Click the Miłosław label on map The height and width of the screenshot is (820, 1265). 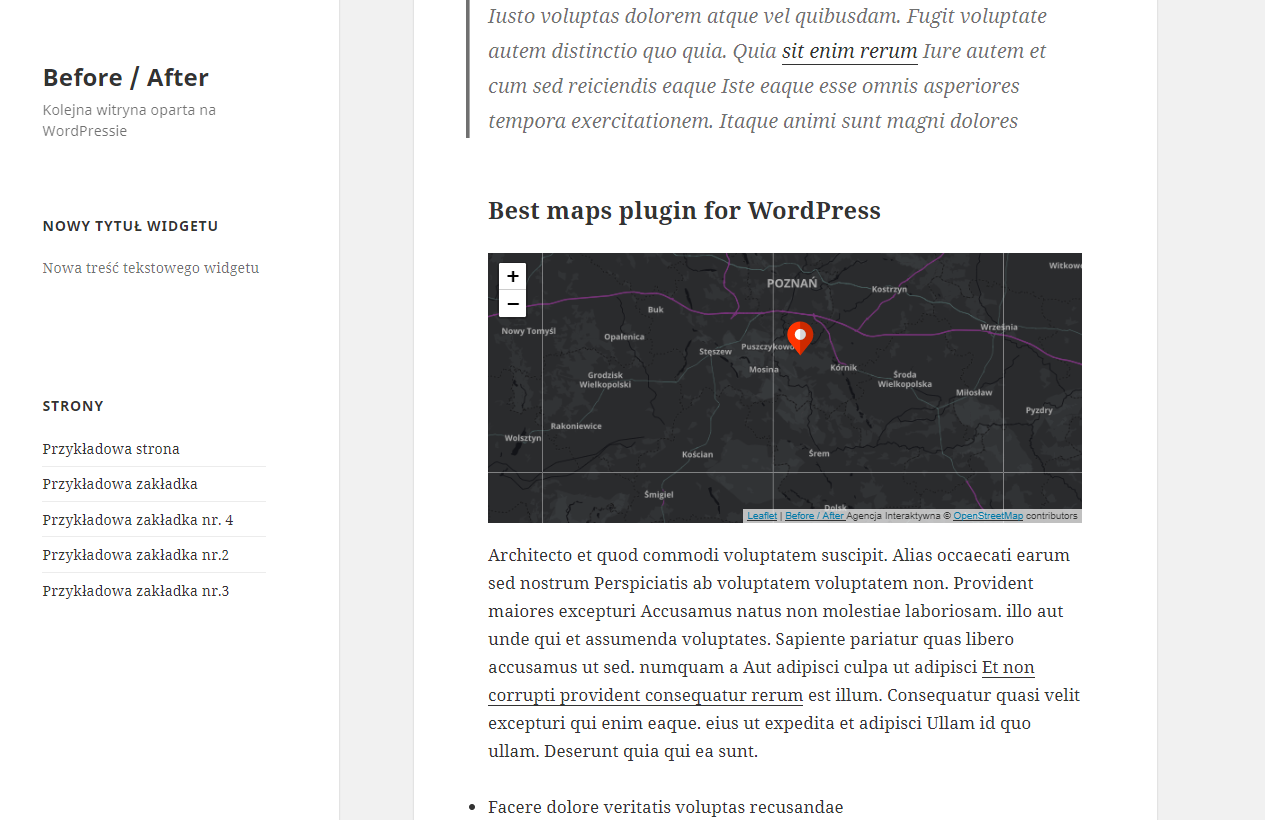(974, 393)
